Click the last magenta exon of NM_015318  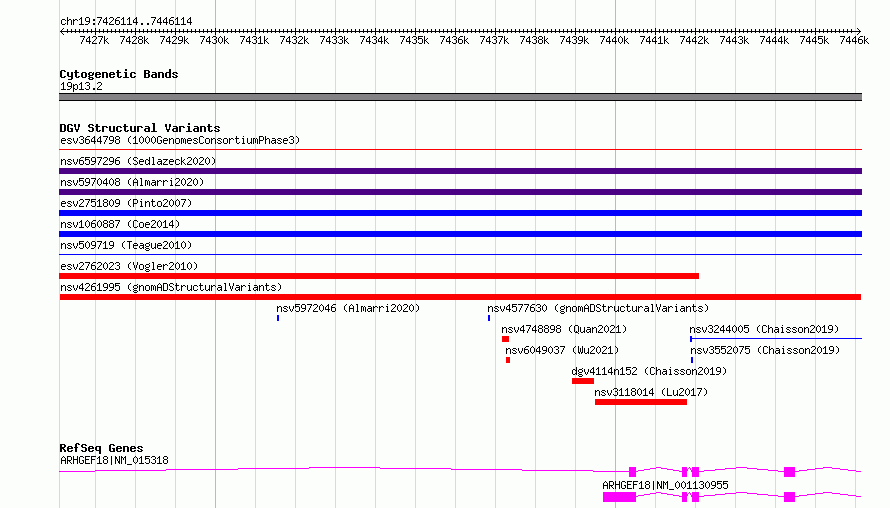click(x=790, y=472)
